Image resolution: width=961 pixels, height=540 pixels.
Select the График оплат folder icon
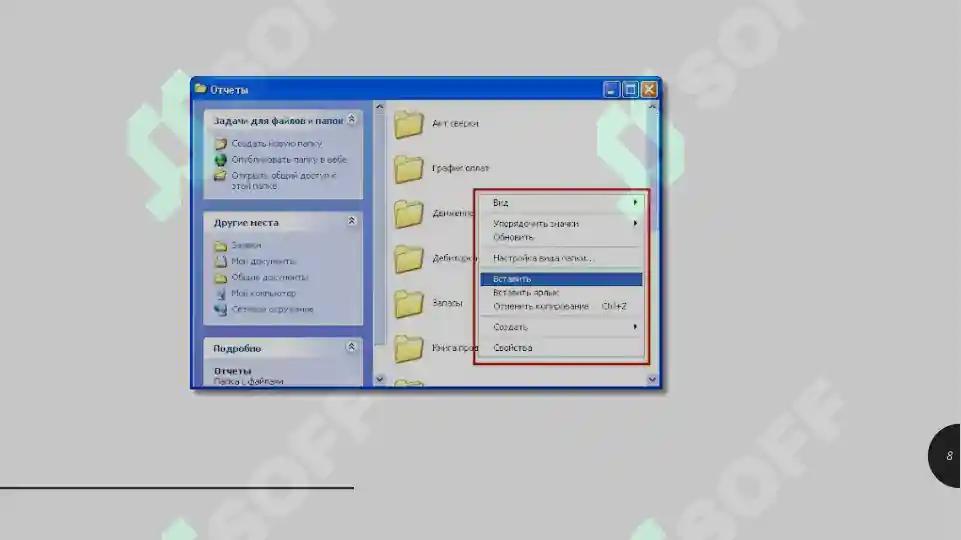pos(408,169)
